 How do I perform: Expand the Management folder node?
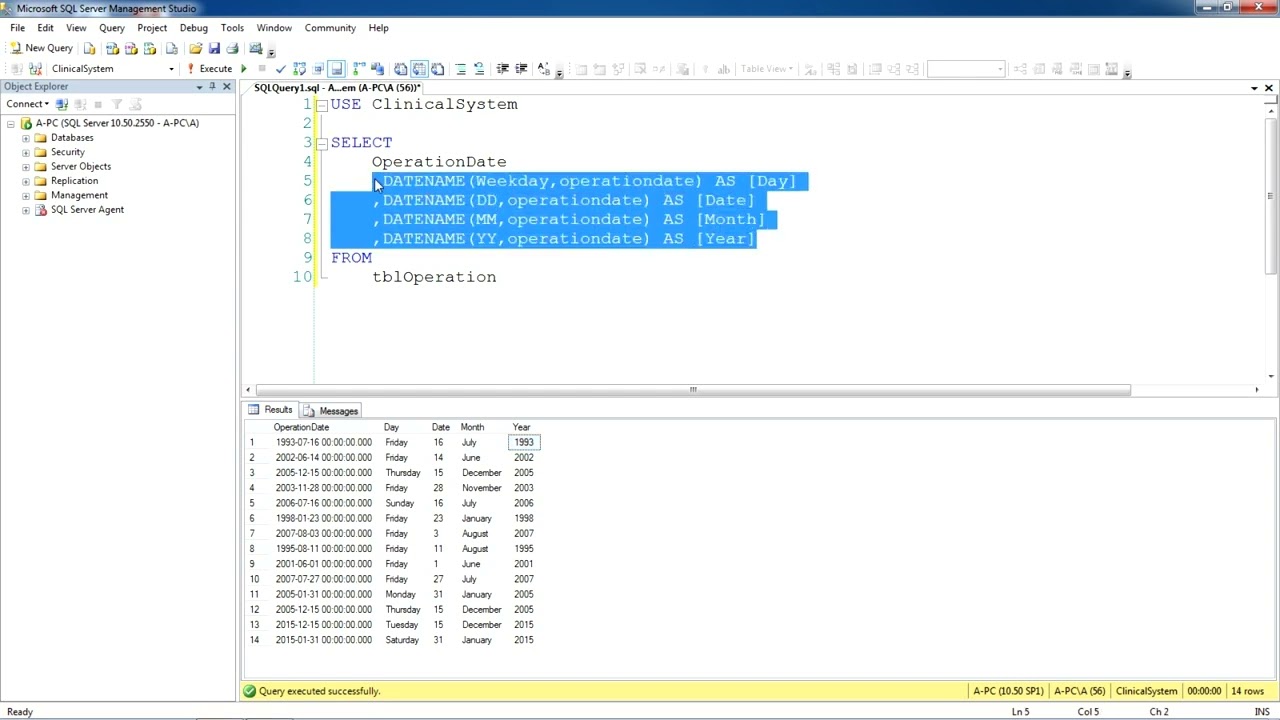[26, 195]
